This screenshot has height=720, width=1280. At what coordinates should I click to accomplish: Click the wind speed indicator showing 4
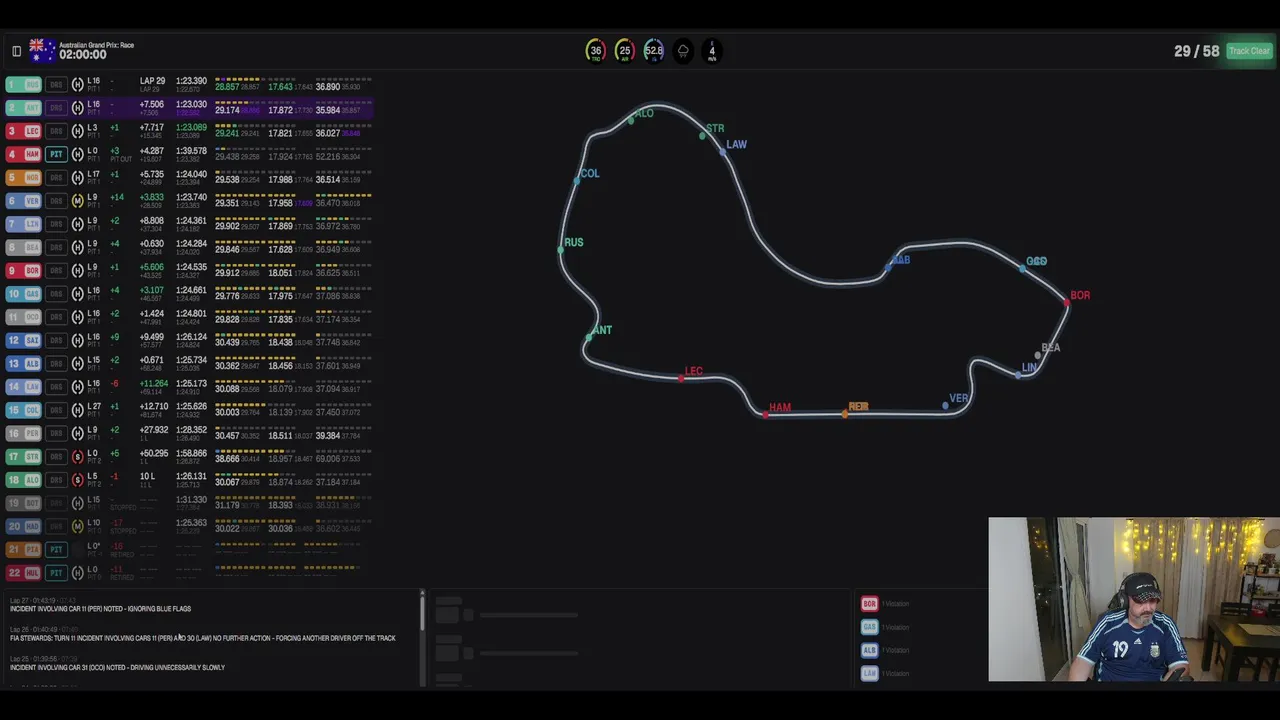tap(712, 51)
